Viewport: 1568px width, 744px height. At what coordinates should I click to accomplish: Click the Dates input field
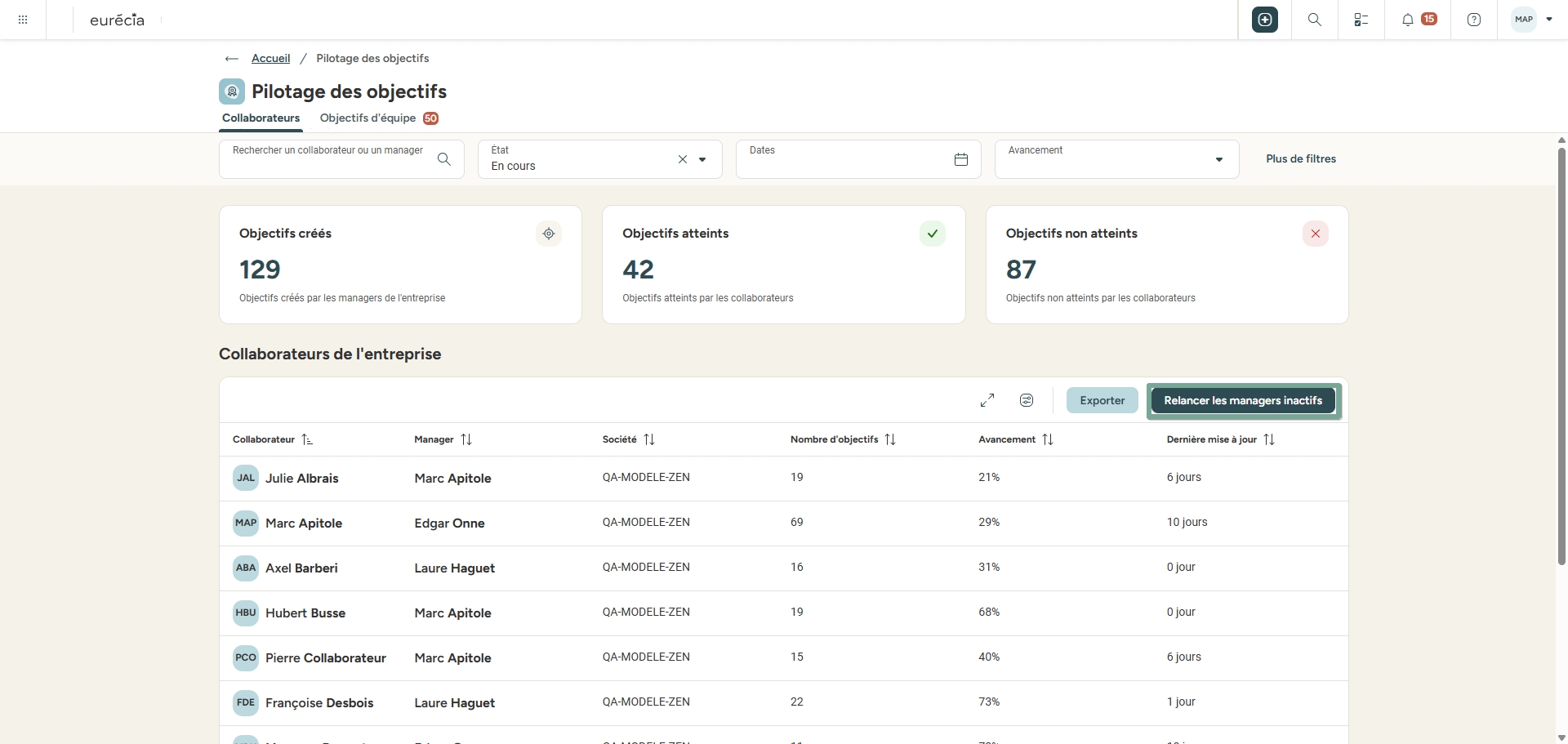[x=858, y=159]
